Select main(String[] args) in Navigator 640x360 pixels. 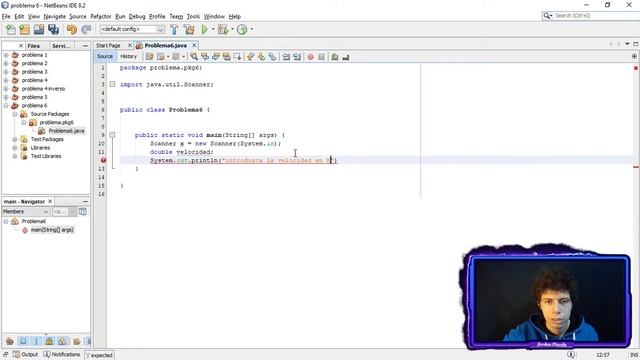52,230
